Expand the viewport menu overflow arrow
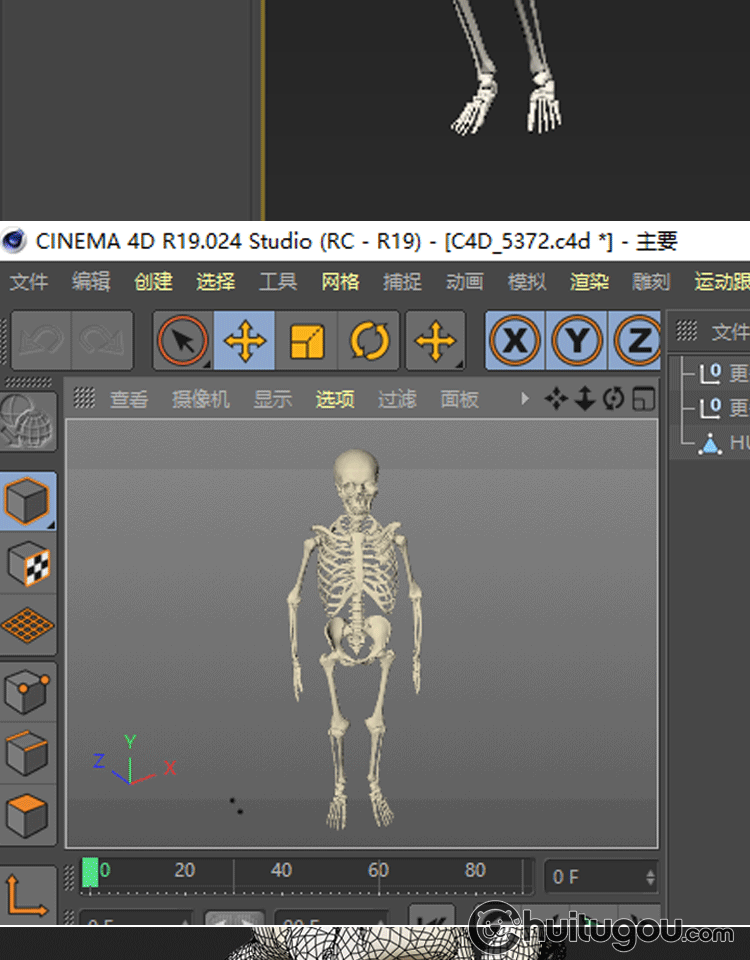 pos(525,400)
